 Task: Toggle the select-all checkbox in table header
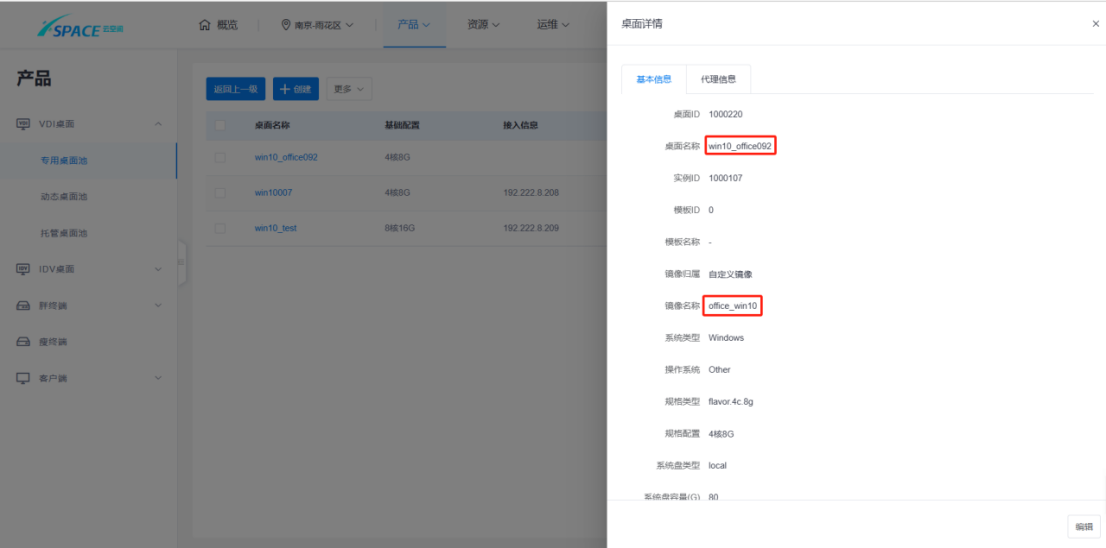click(x=220, y=125)
